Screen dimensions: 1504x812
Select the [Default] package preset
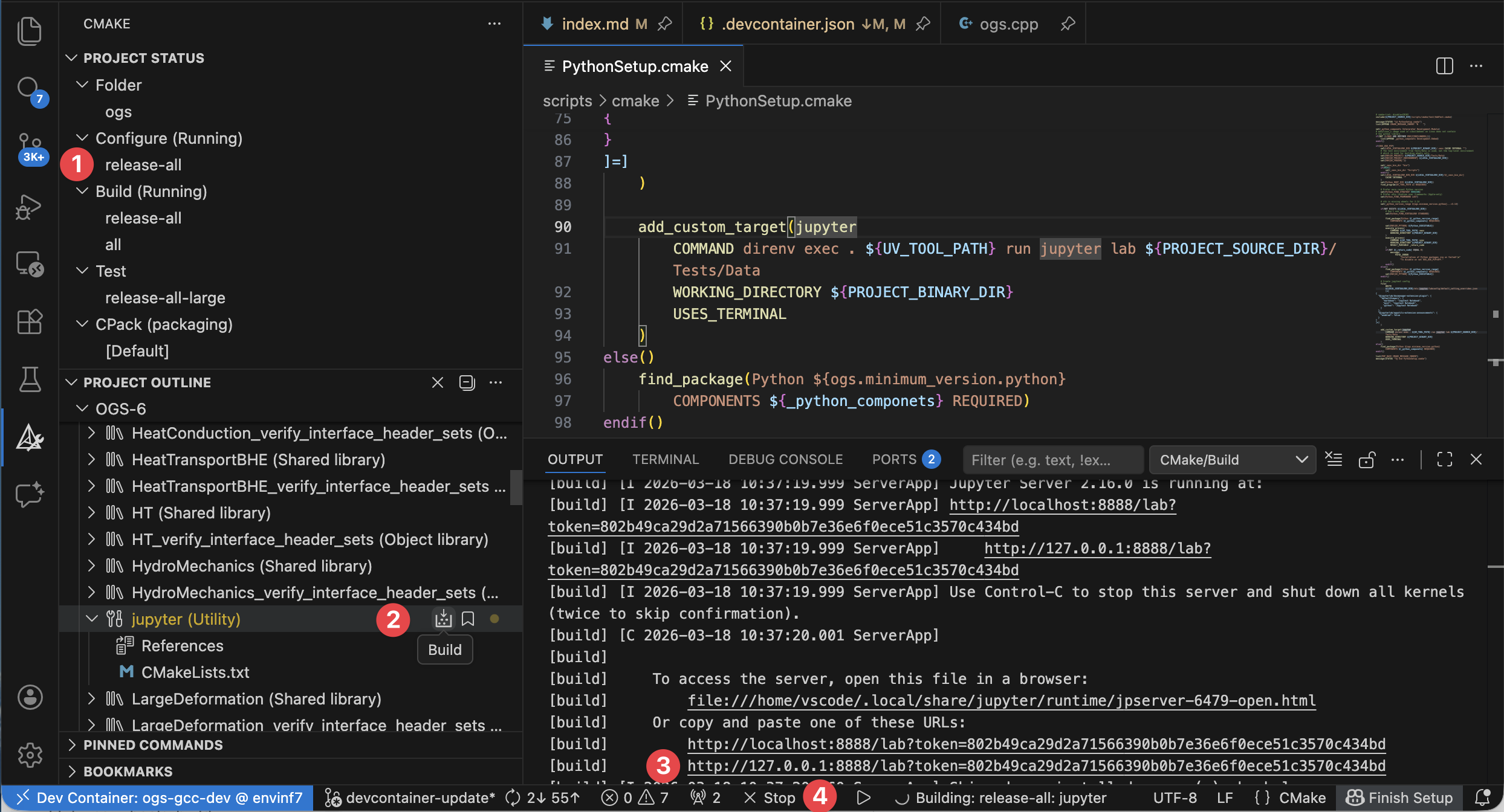coord(137,350)
